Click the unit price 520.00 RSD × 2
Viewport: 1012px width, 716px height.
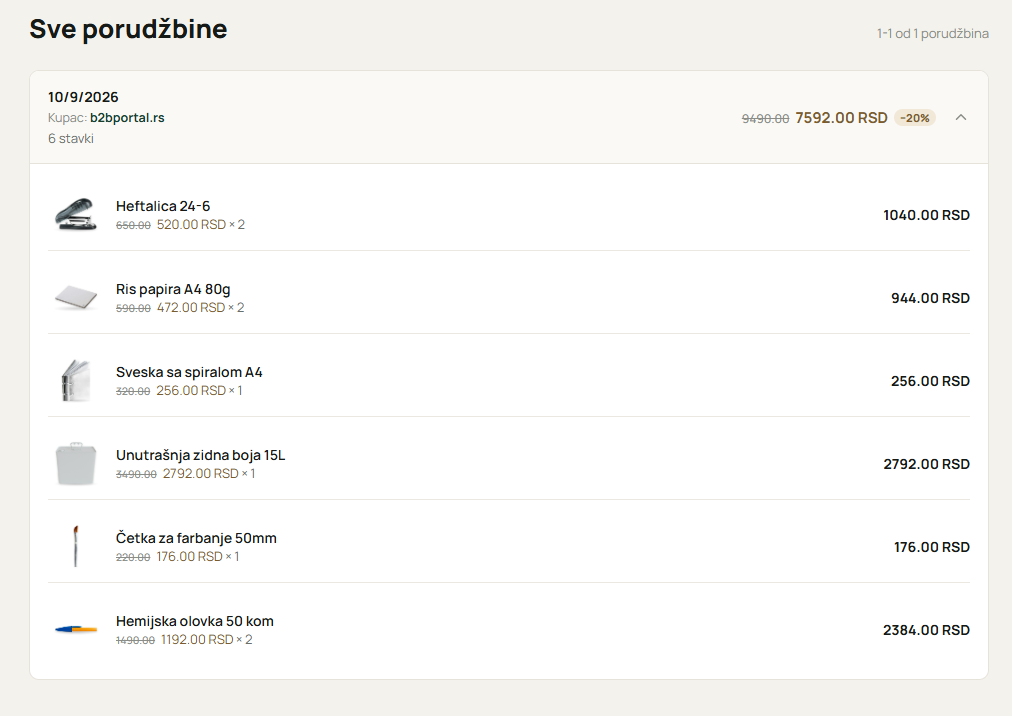[201, 225]
